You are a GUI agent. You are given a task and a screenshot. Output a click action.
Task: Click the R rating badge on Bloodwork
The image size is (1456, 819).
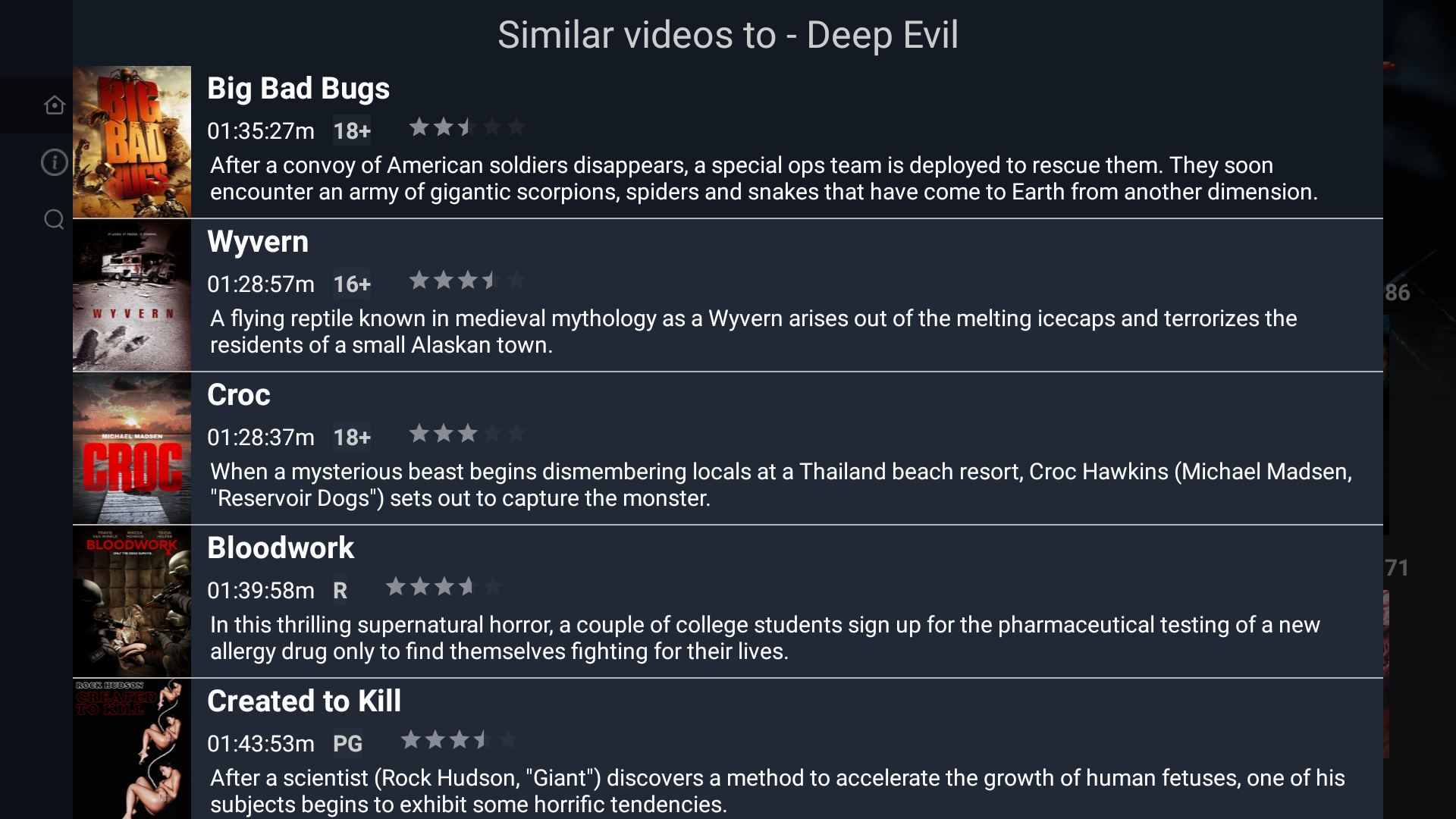tap(339, 590)
